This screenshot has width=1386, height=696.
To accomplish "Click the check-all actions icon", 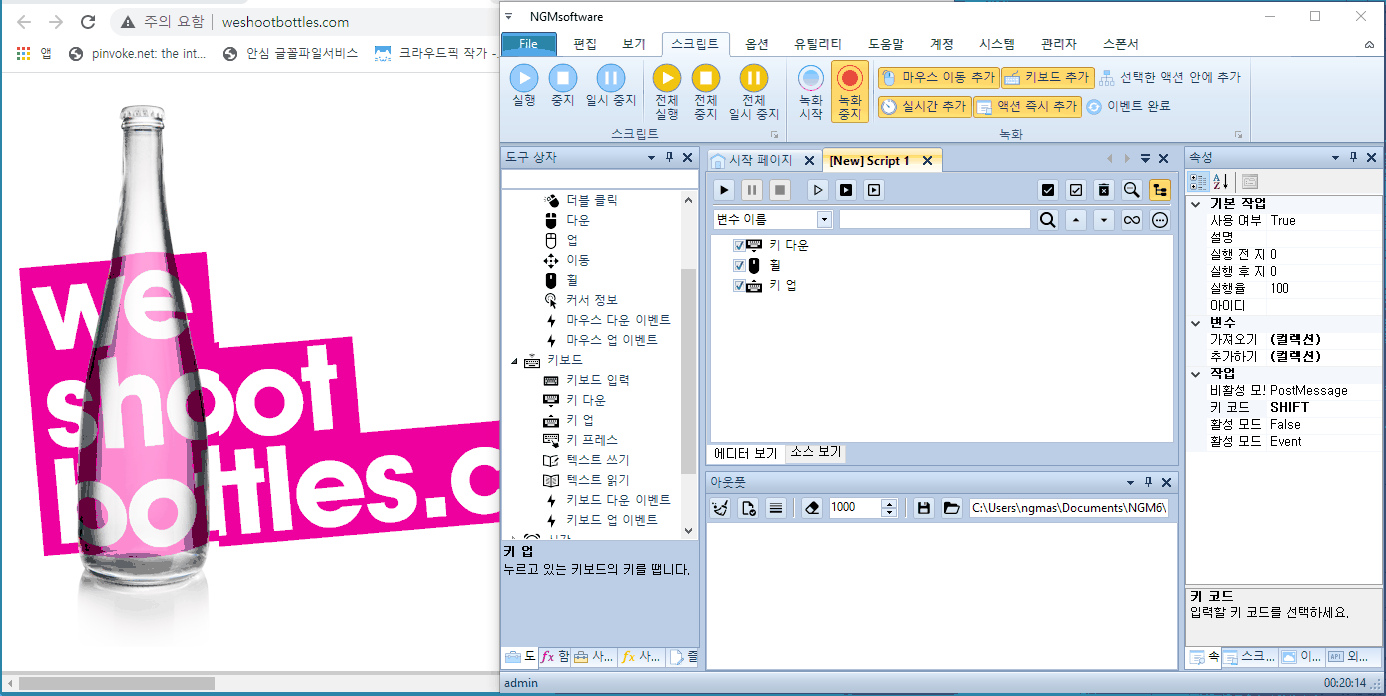I will click(1048, 190).
